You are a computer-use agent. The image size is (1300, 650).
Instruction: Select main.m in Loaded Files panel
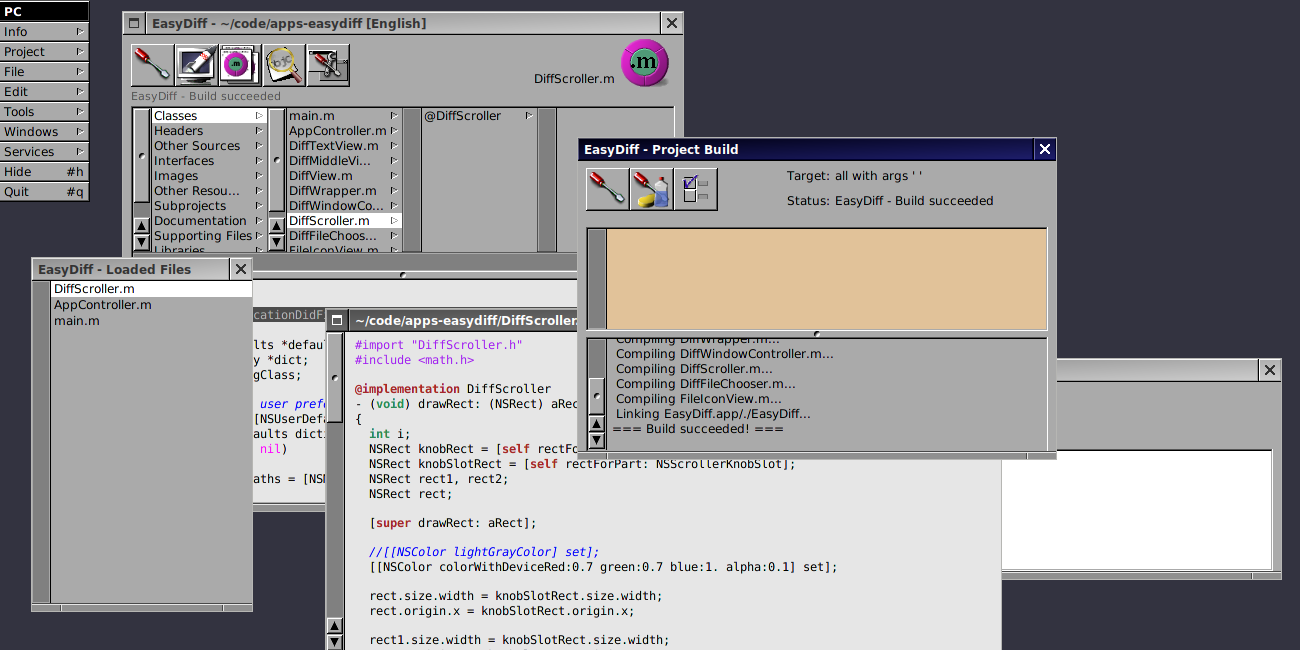coord(77,321)
